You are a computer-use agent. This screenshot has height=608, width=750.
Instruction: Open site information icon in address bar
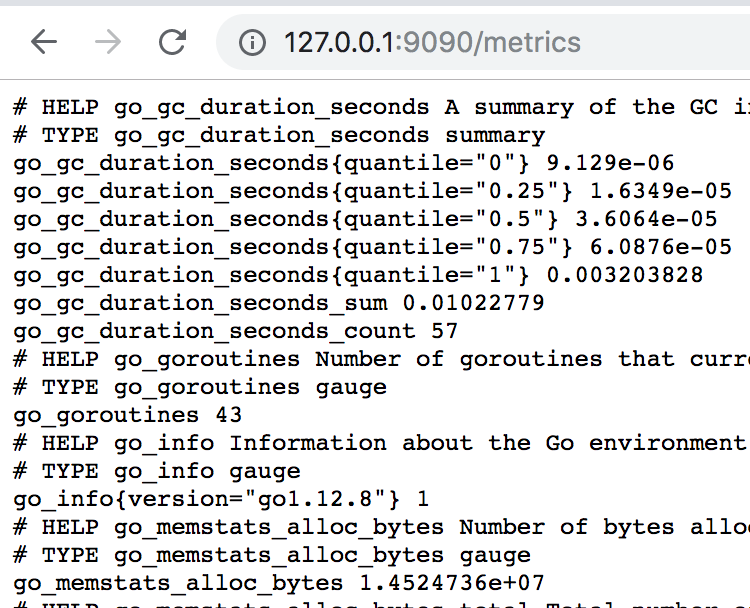[x=252, y=43]
